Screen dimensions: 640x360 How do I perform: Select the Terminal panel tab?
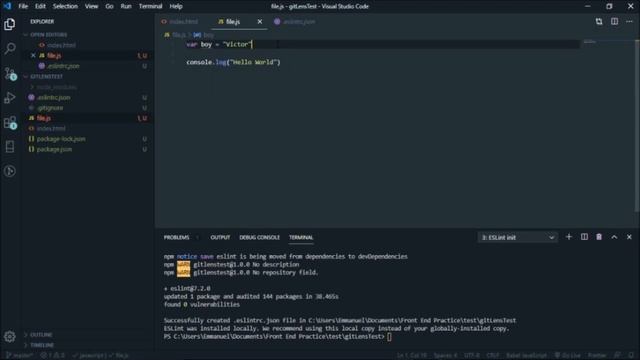(x=301, y=237)
